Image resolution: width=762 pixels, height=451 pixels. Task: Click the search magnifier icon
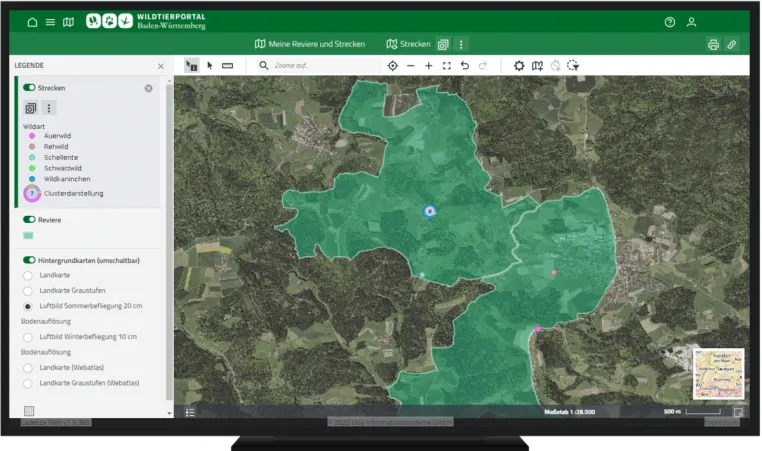pos(263,66)
